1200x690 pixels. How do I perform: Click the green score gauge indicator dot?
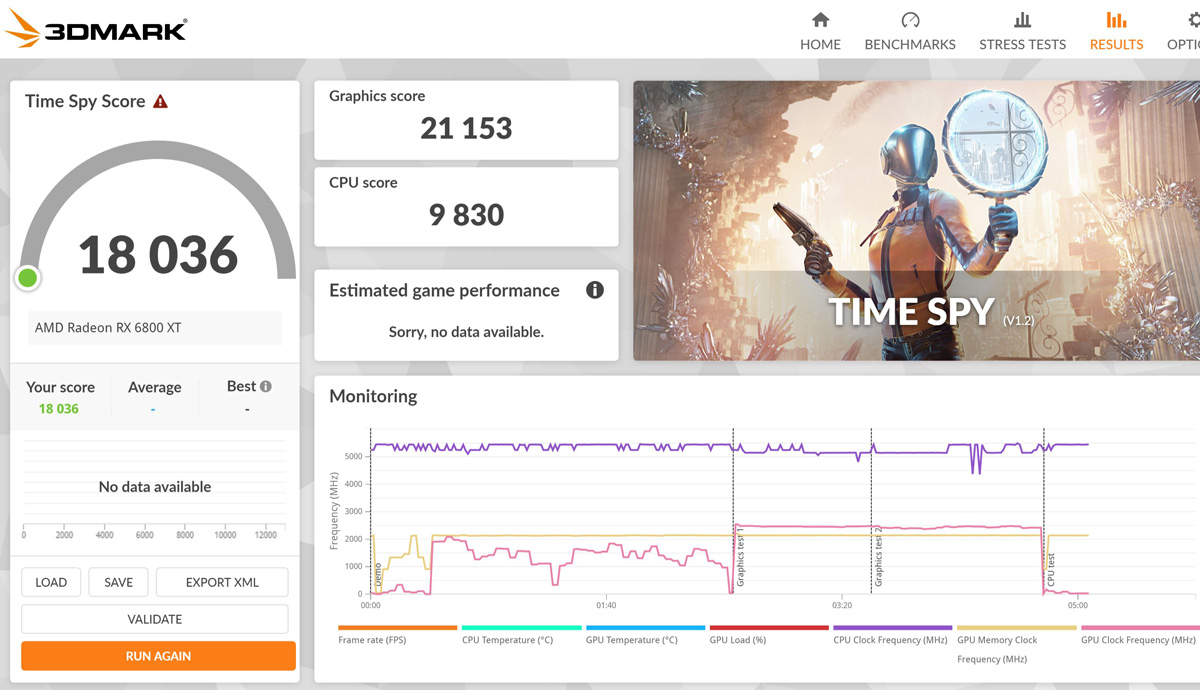28,278
